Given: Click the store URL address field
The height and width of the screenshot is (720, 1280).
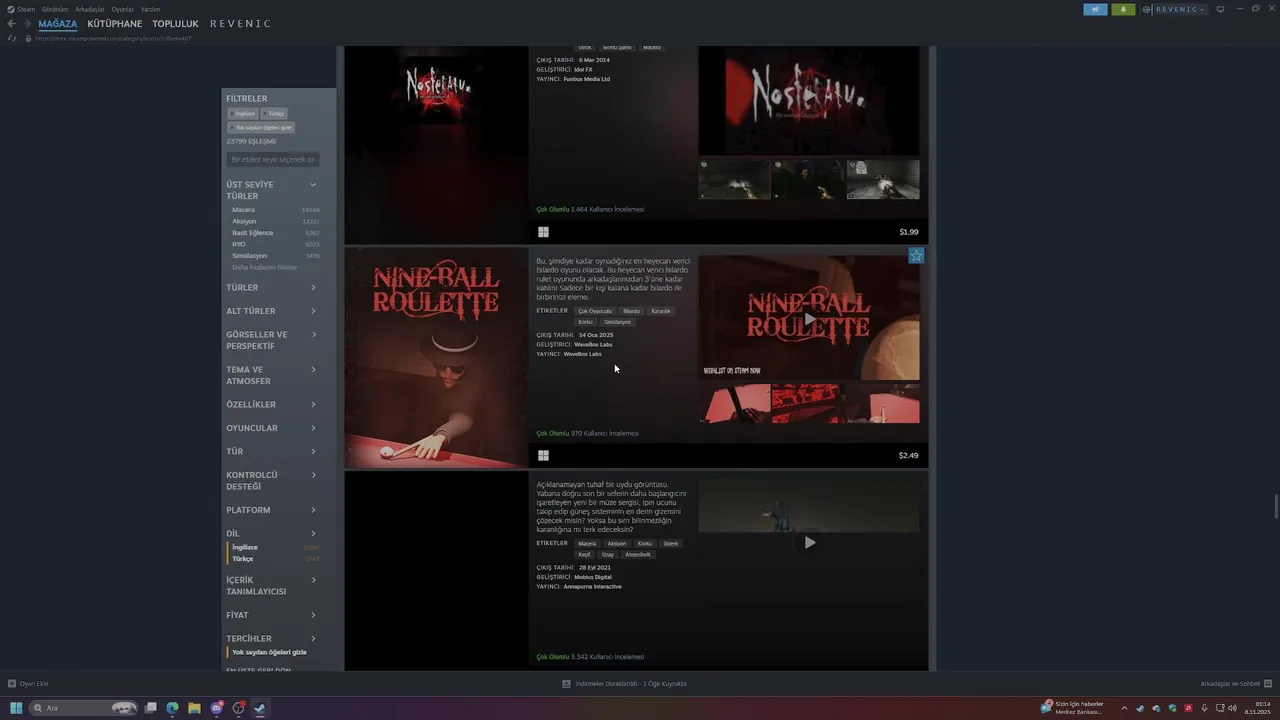Looking at the screenshot, I should pyautogui.click(x=113, y=38).
